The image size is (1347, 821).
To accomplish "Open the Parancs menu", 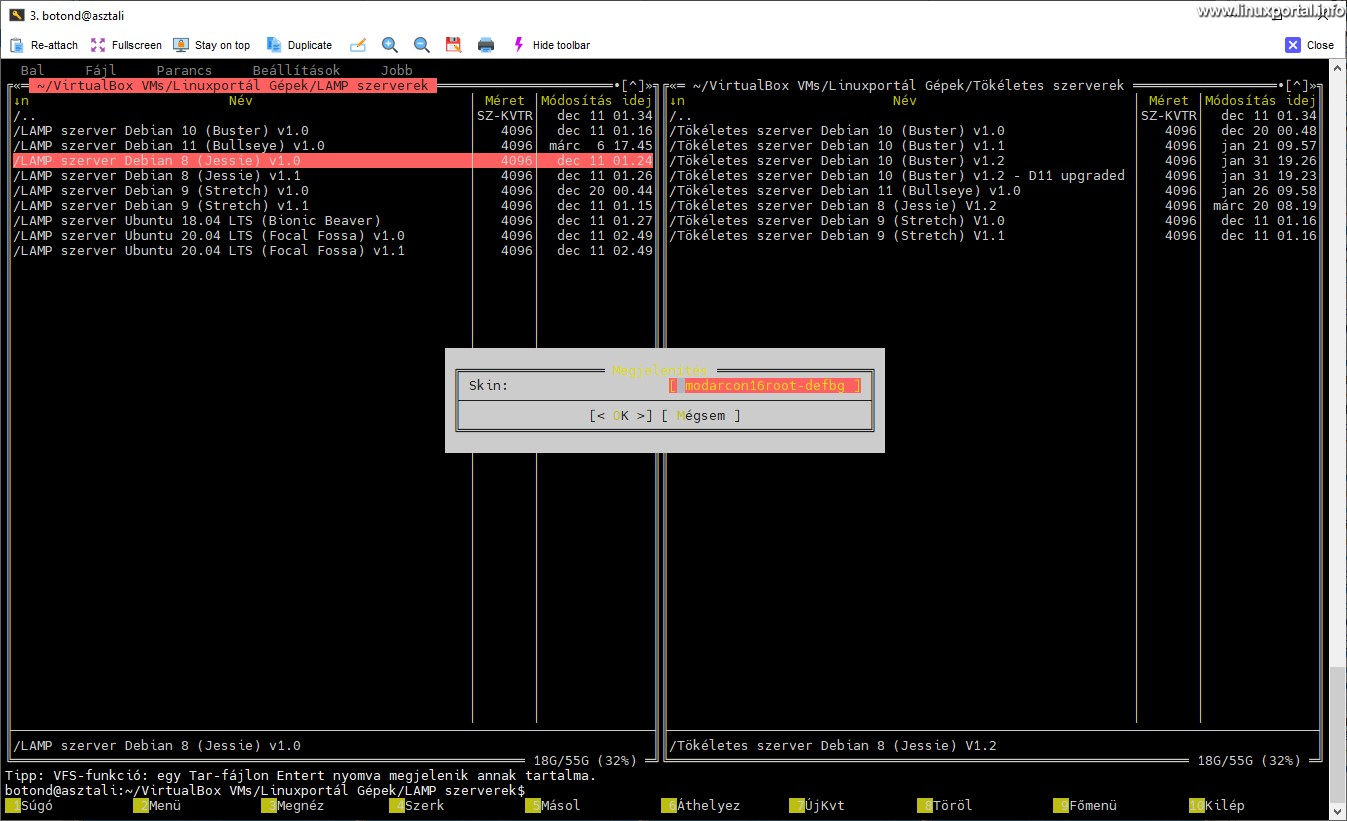I will point(186,69).
